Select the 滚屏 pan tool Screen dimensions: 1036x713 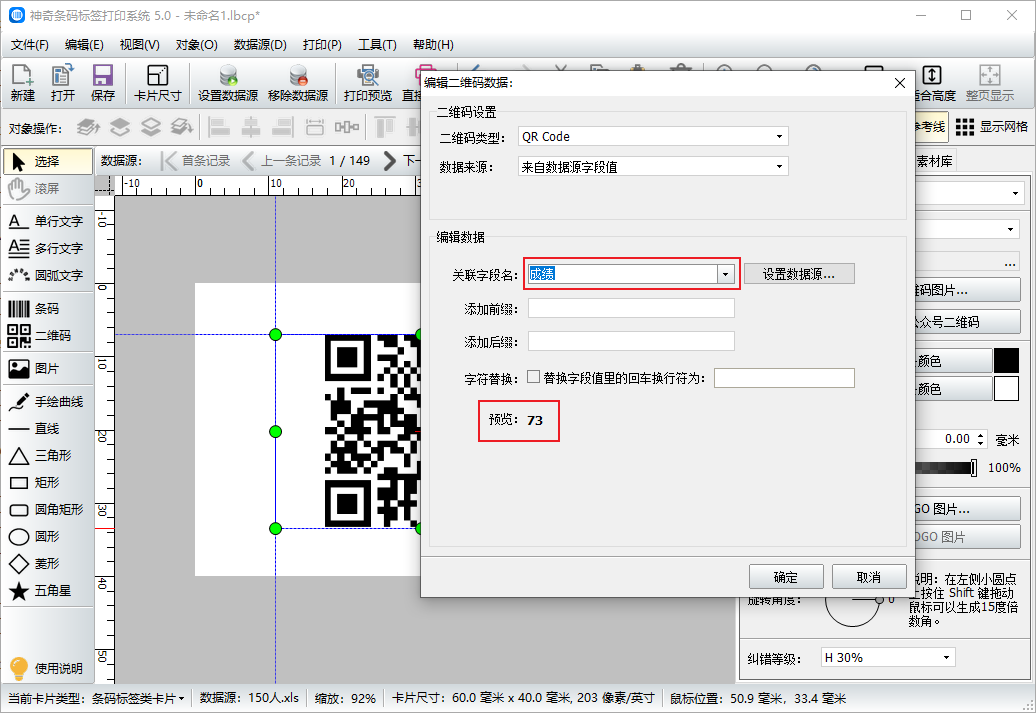(x=48, y=189)
